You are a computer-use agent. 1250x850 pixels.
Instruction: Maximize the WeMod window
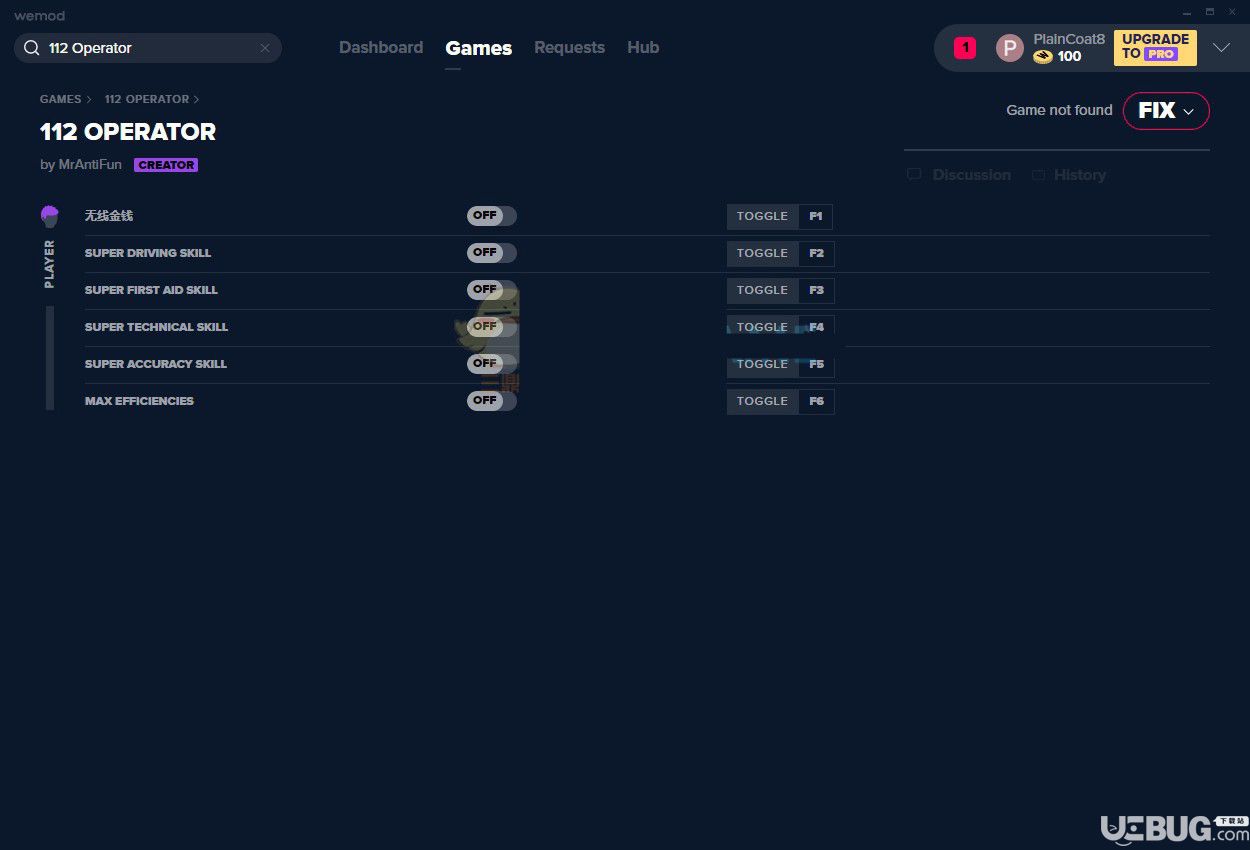[x=1209, y=12]
